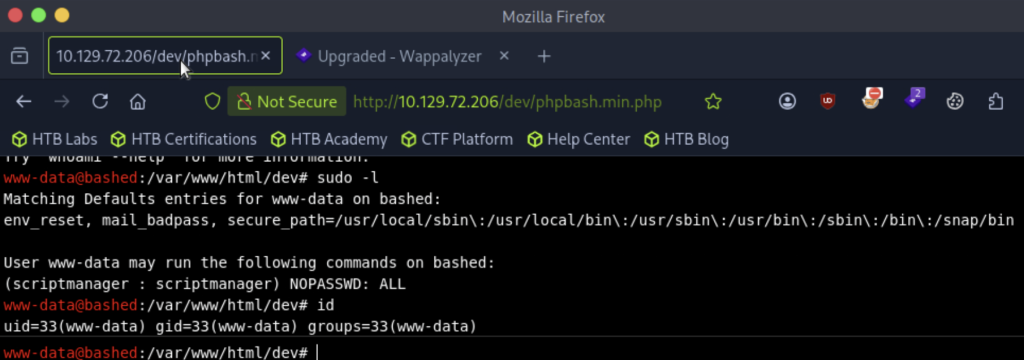
Task: Click the Not Secure connection indicator
Action: pyautogui.click(x=287, y=101)
